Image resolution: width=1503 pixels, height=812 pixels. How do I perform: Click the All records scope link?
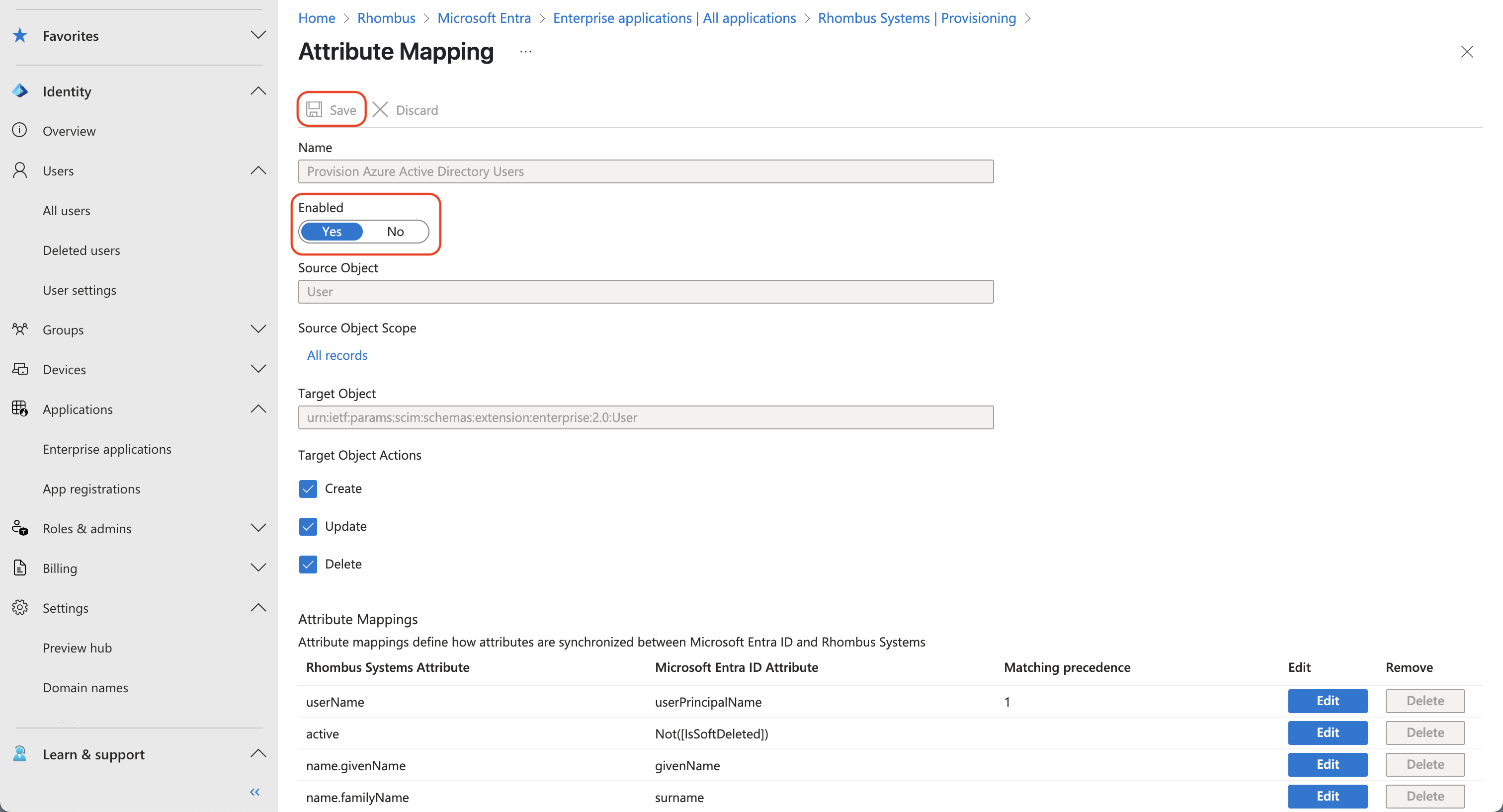(337, 355)
